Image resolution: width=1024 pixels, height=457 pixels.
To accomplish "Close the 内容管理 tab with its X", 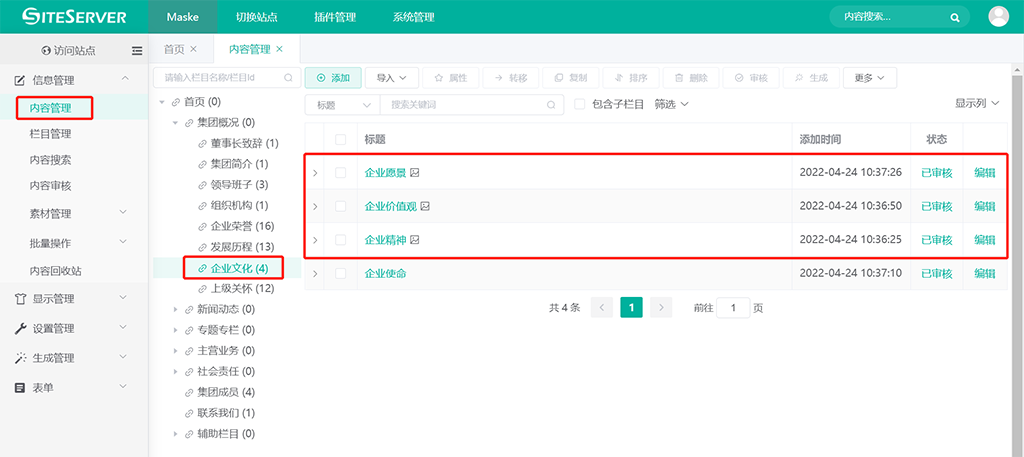I will tap(280, 49).
